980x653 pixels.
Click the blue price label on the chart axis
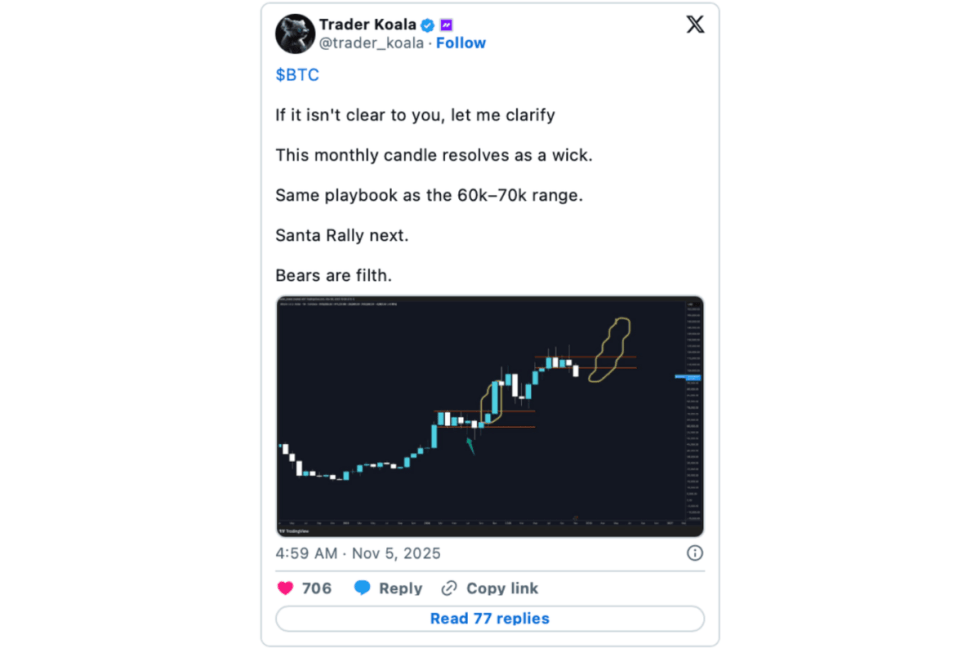[687, 377]
